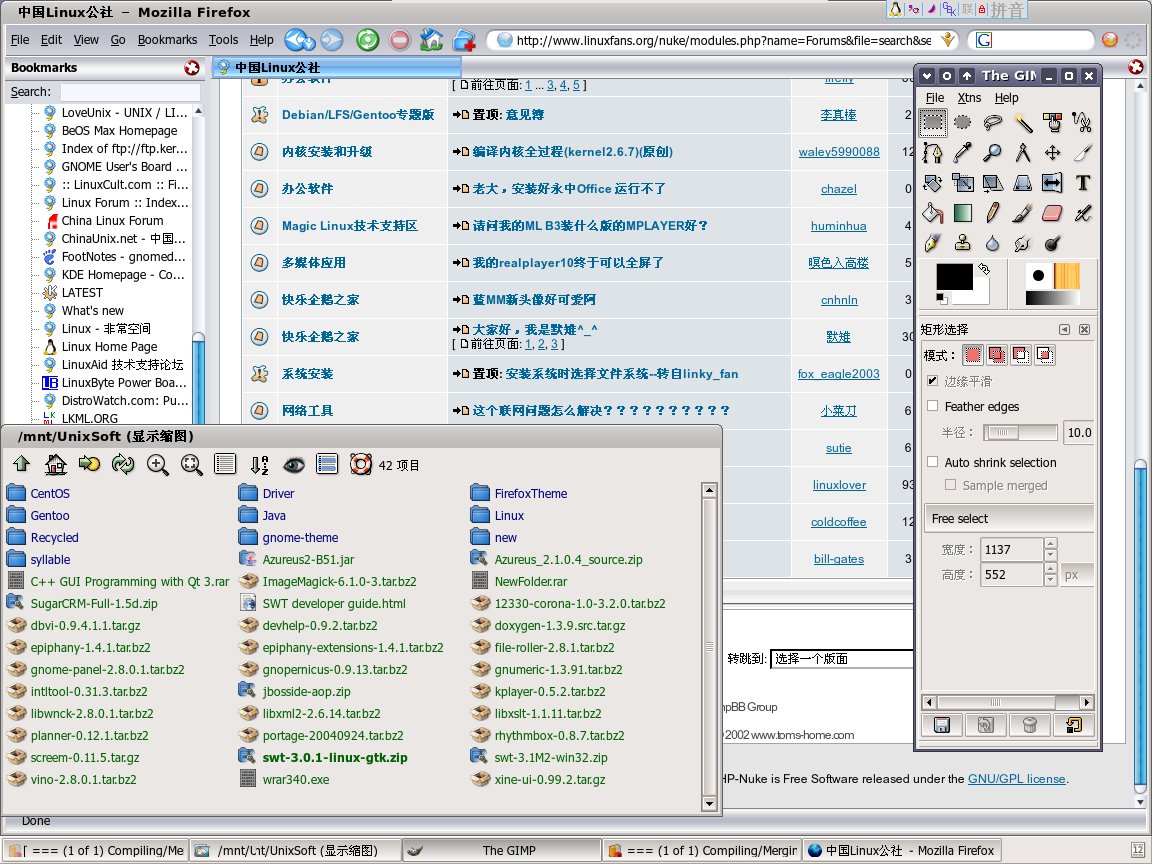The width and height of the screenshot is (1152, 864).
Task: Open the GIMP File menu
Action: [935, 98]
